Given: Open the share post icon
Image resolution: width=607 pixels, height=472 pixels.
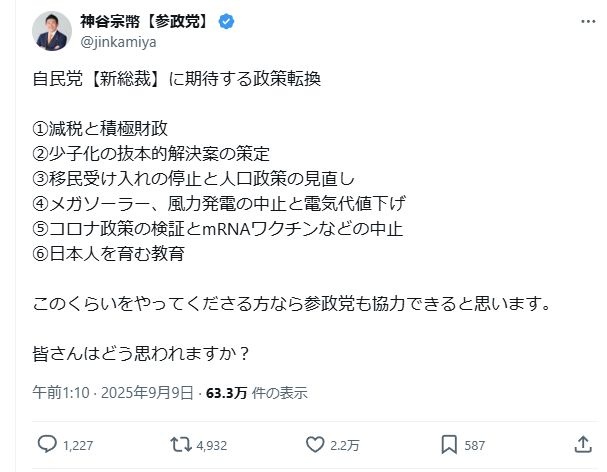Looking at the screenshot, I should pos(583,443).
